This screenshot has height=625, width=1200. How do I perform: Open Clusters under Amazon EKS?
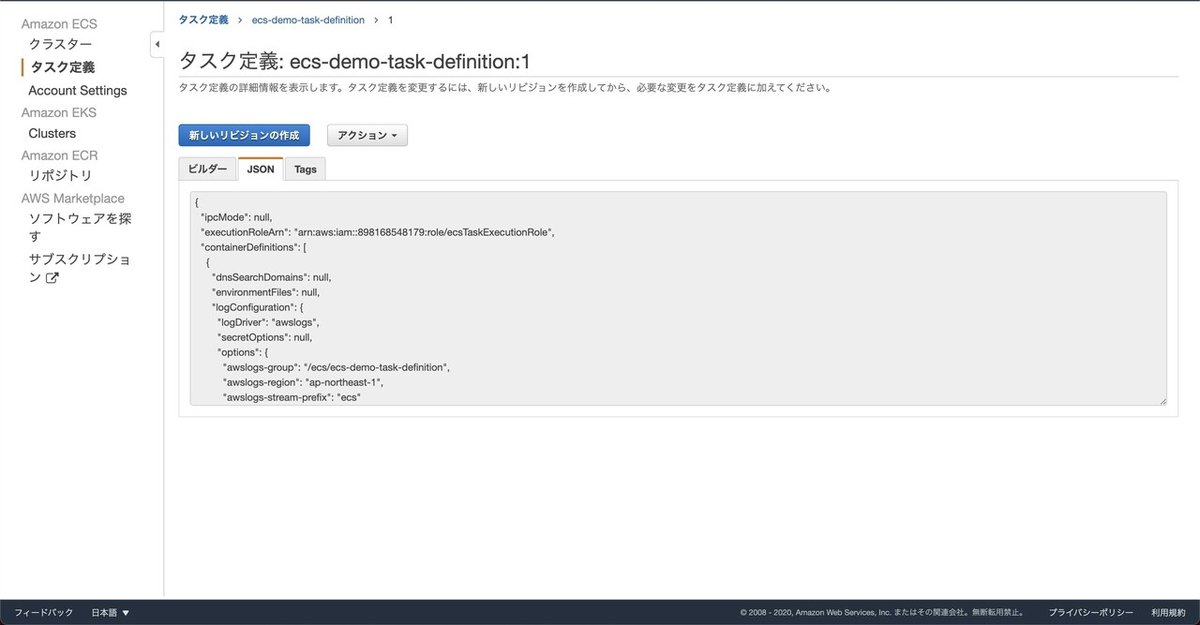pos(52,133)
